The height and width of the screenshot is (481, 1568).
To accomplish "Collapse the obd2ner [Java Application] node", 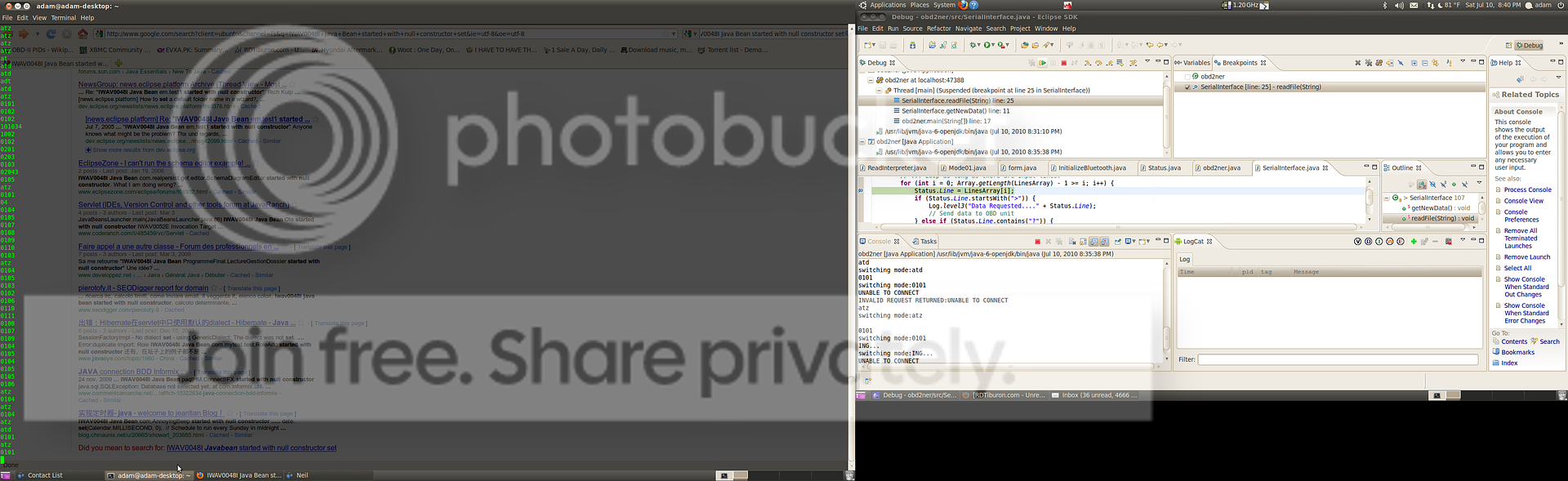I will [862, 142].
